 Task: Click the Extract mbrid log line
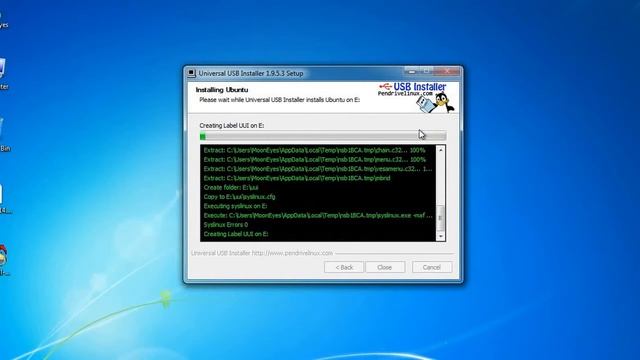click(x=297, y=178)
